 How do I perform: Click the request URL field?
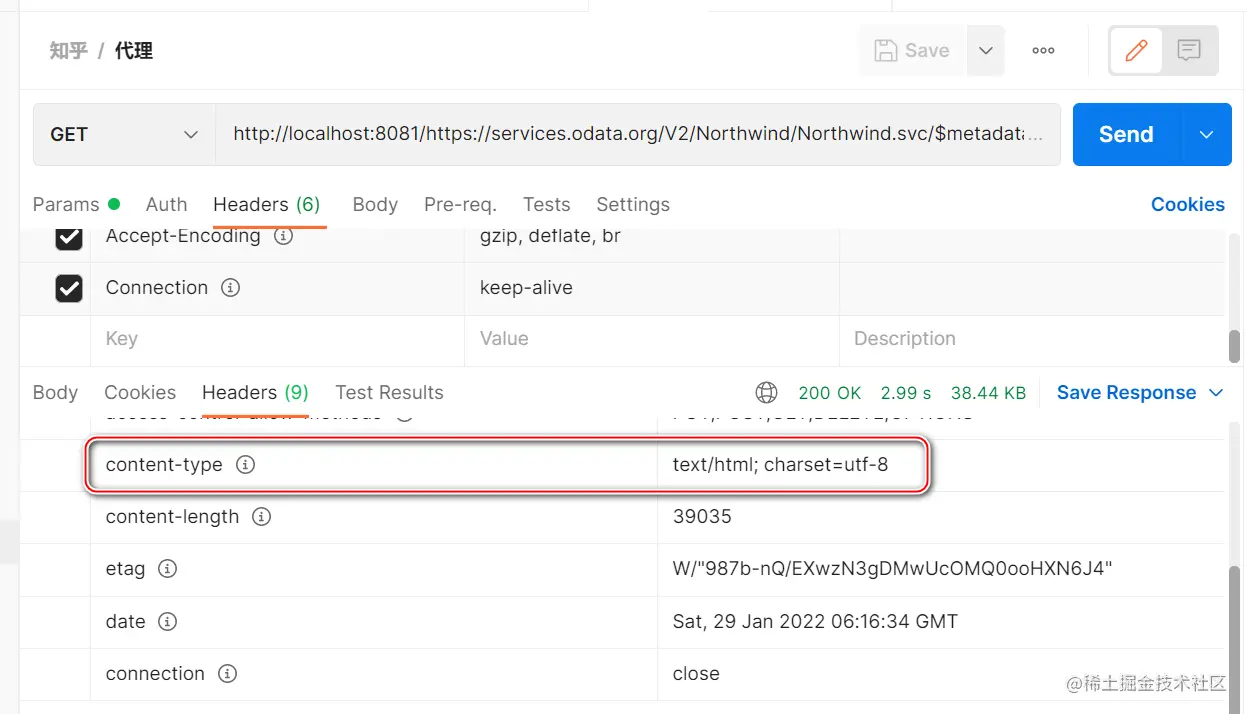click(638, 134)
